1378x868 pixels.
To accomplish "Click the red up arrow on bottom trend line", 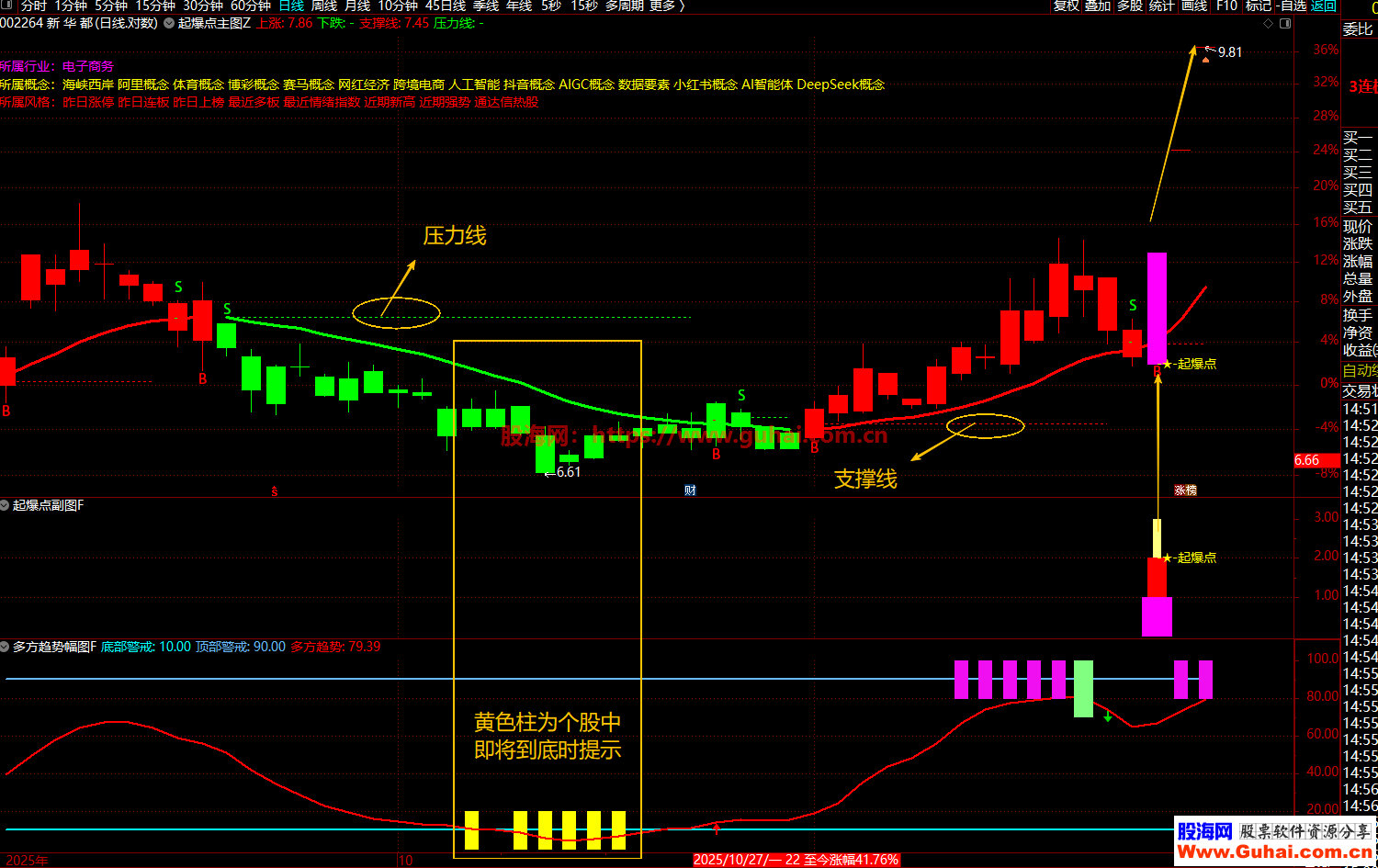I will (717, 829).
